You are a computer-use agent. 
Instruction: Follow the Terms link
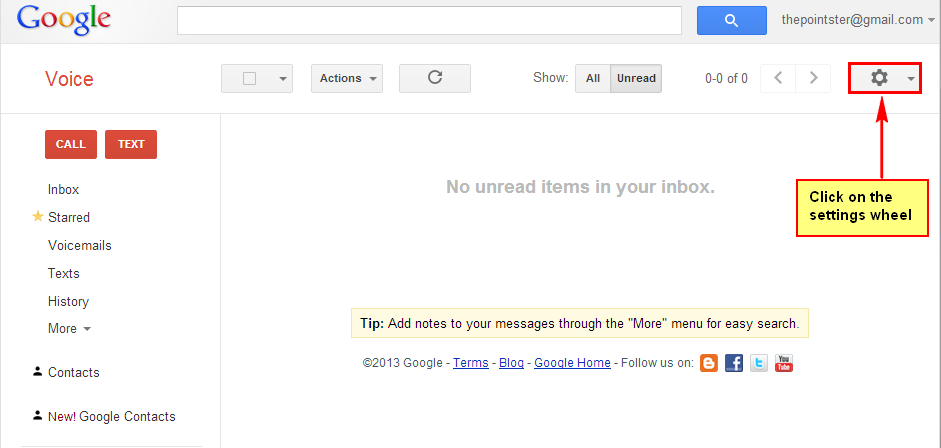pos(470,363)
